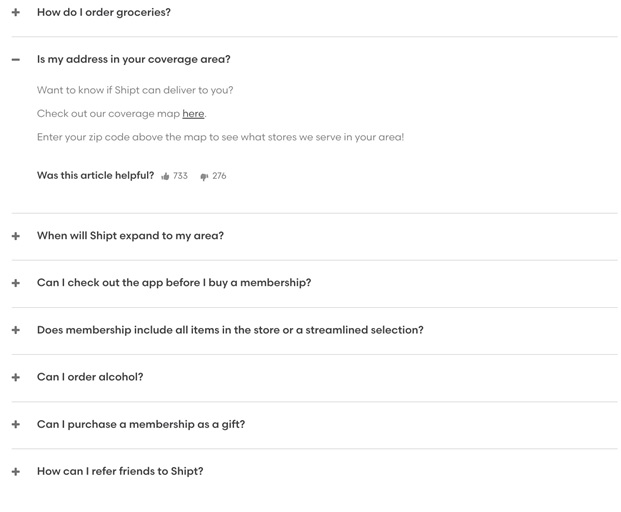Click plus icon beside order alcohol question

(x=16, y=377)
